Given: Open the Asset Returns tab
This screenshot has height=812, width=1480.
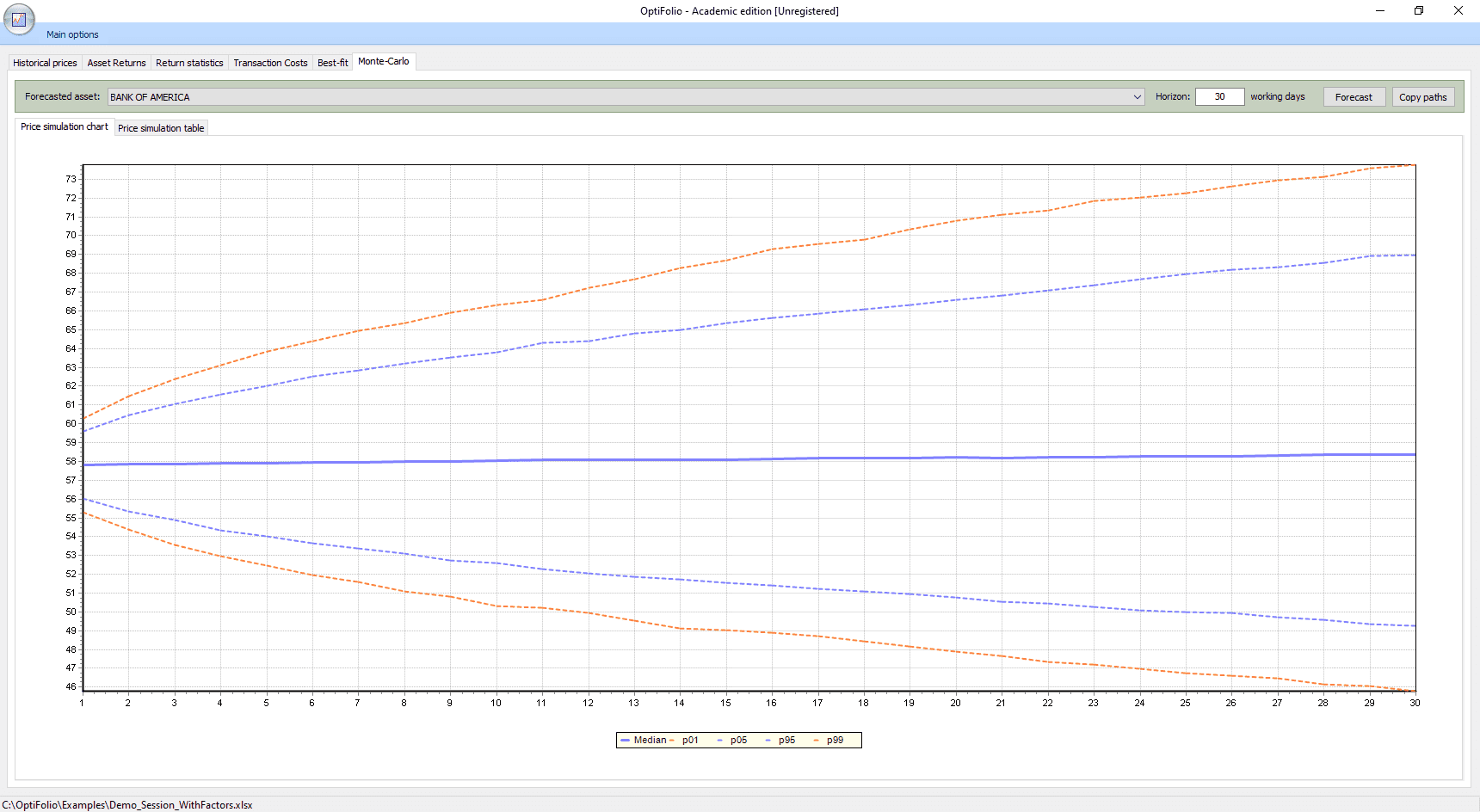Looking at the screenshot, I should 116,63.
